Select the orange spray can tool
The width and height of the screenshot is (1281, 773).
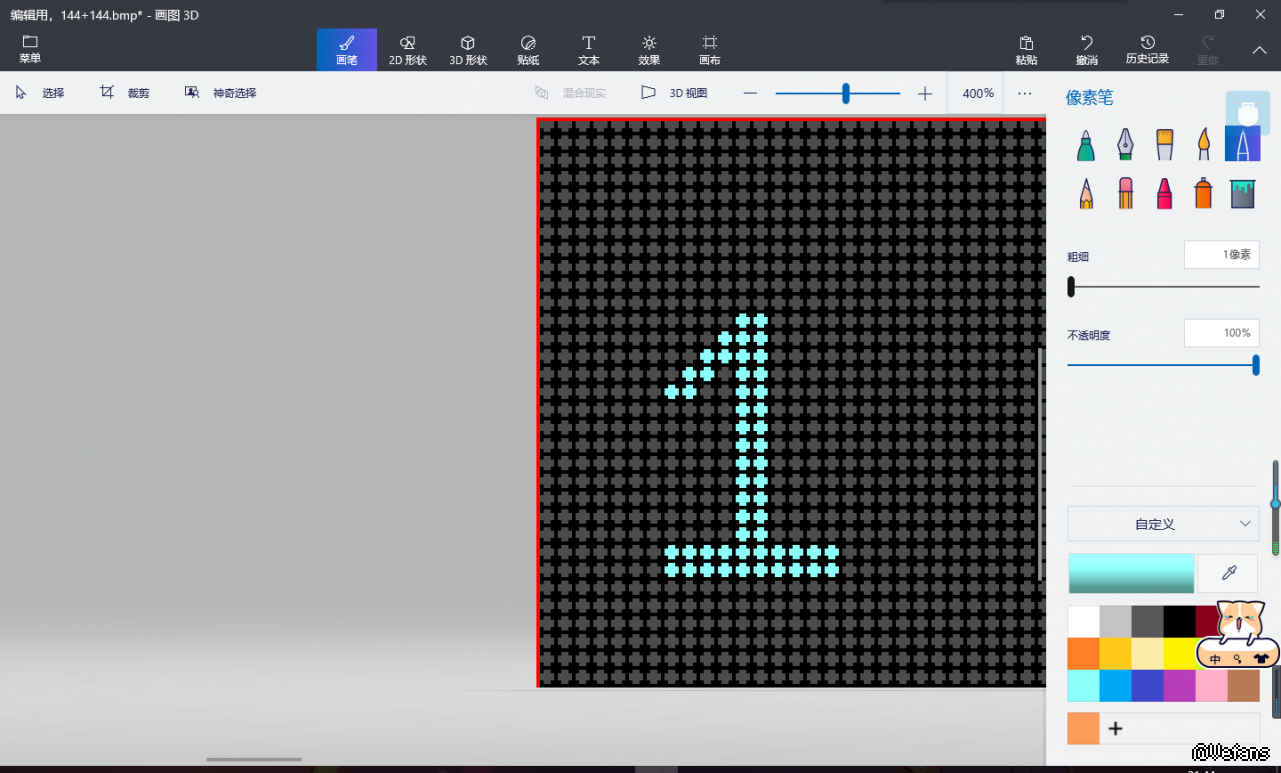point(1204,193)
